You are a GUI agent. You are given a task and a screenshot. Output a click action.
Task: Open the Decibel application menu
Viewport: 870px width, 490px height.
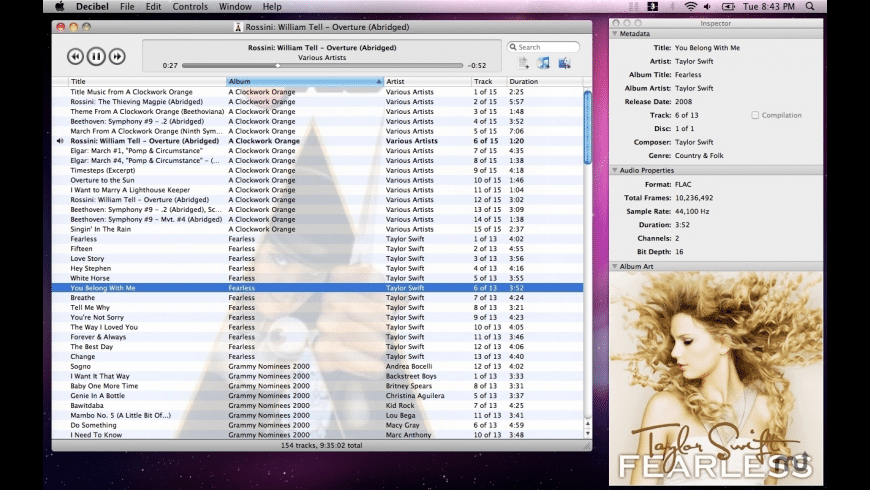click(x=92, y=7)
